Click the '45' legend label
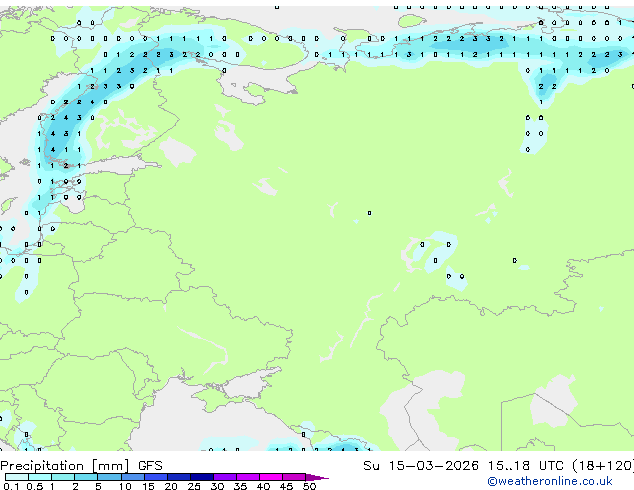 click(286, 486)
